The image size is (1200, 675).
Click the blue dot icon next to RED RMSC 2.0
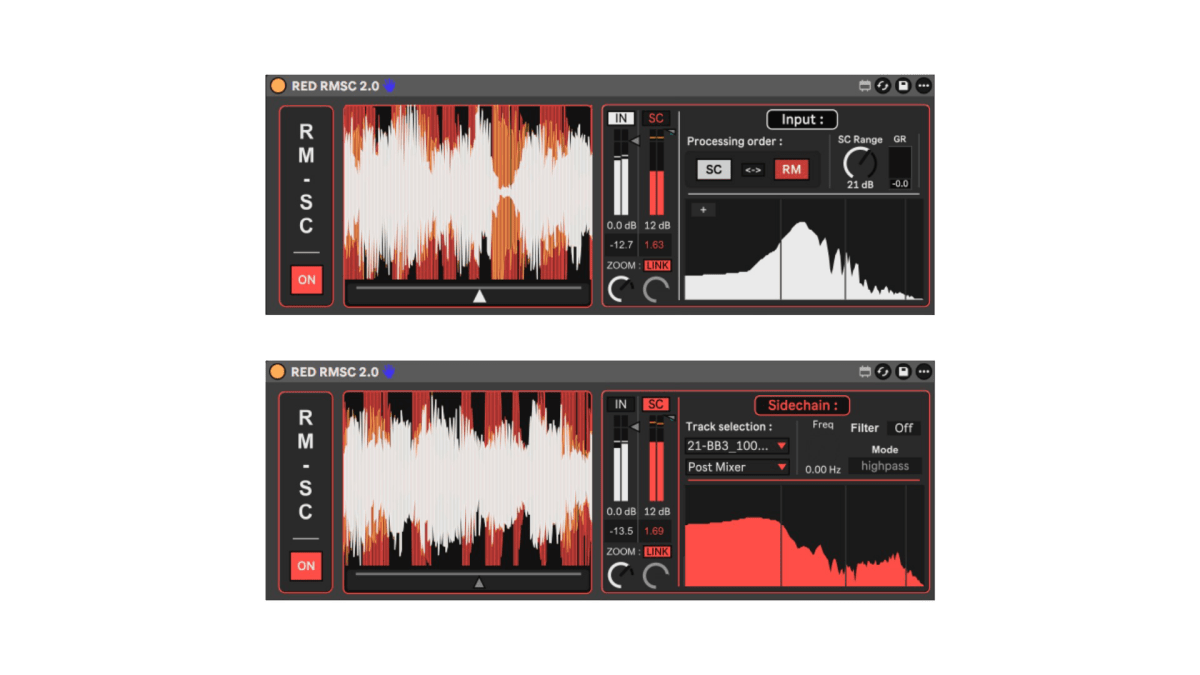(x=389, y=85)
